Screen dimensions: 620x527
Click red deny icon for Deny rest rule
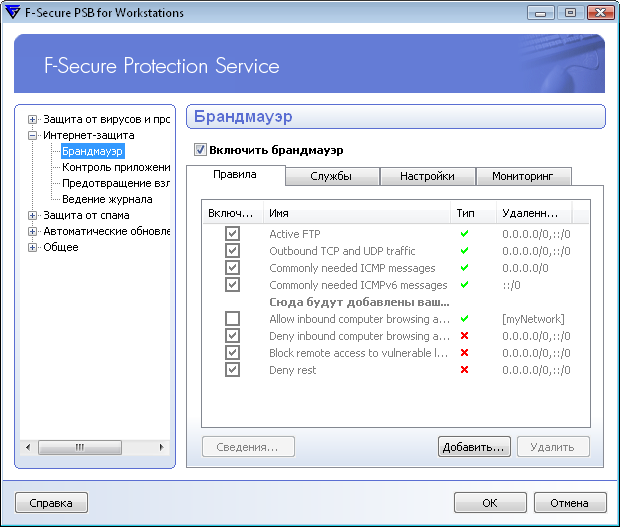464,370
